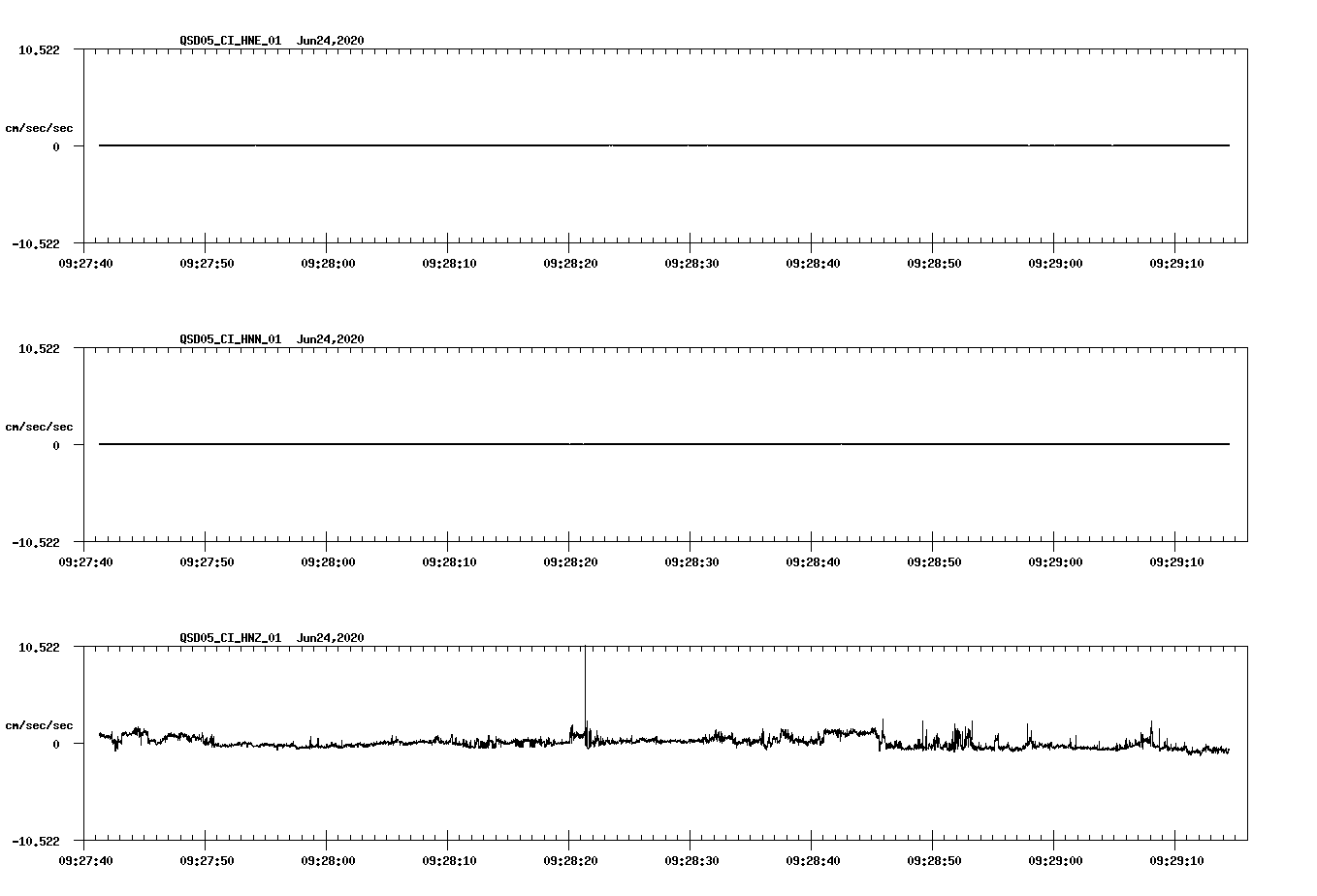Click the 09:28:40 time label under HNZ plot
1317x896 pixels.
click(813, 861)
